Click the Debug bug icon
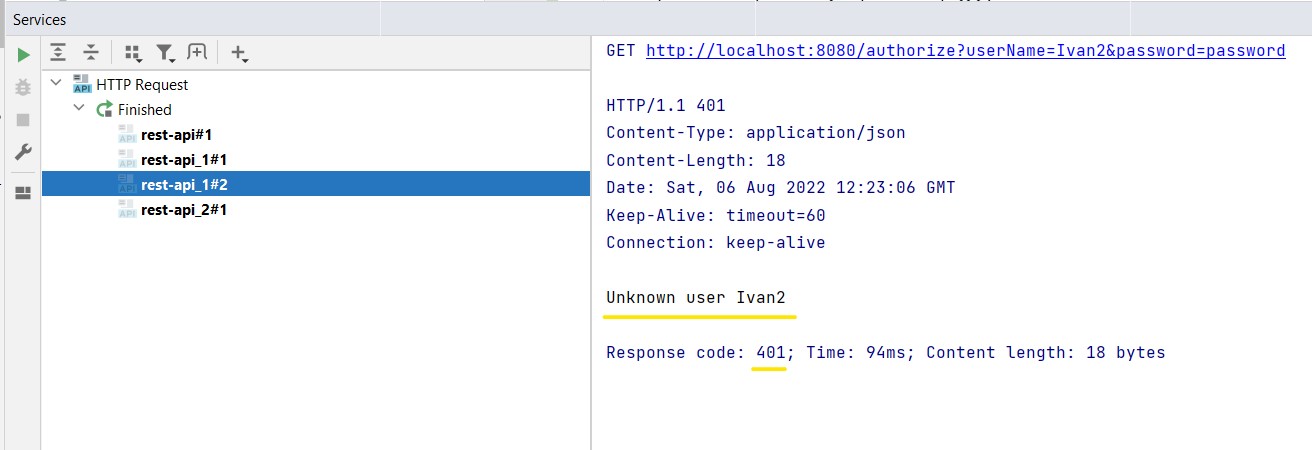This screenshot has height=450, width=1312. coord(23,87)
